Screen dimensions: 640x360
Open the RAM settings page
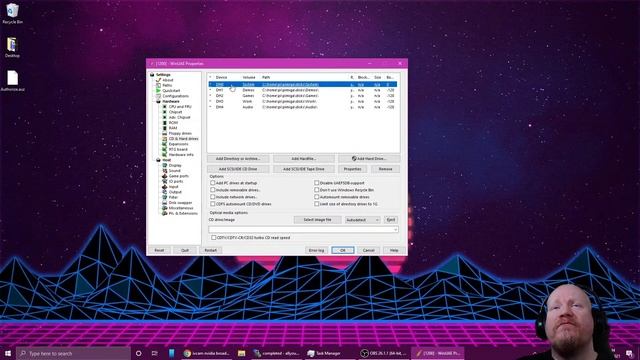click(x=173, y=128)
